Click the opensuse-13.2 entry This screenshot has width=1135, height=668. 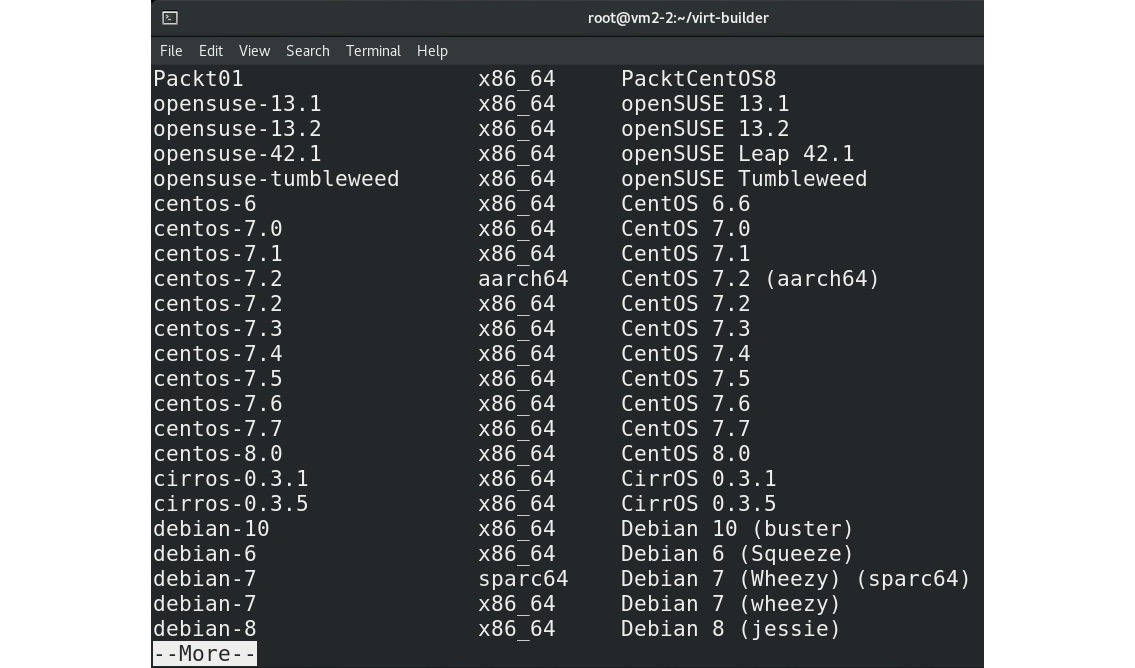pyautogui.click(x=237, y=129)
